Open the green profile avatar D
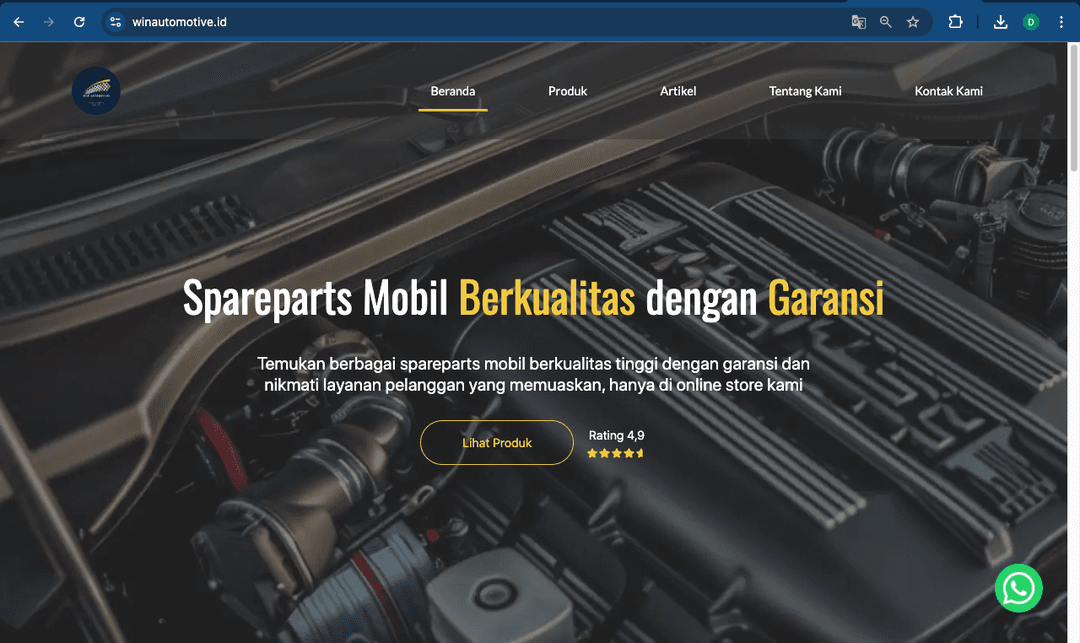 click(1030, 22)
